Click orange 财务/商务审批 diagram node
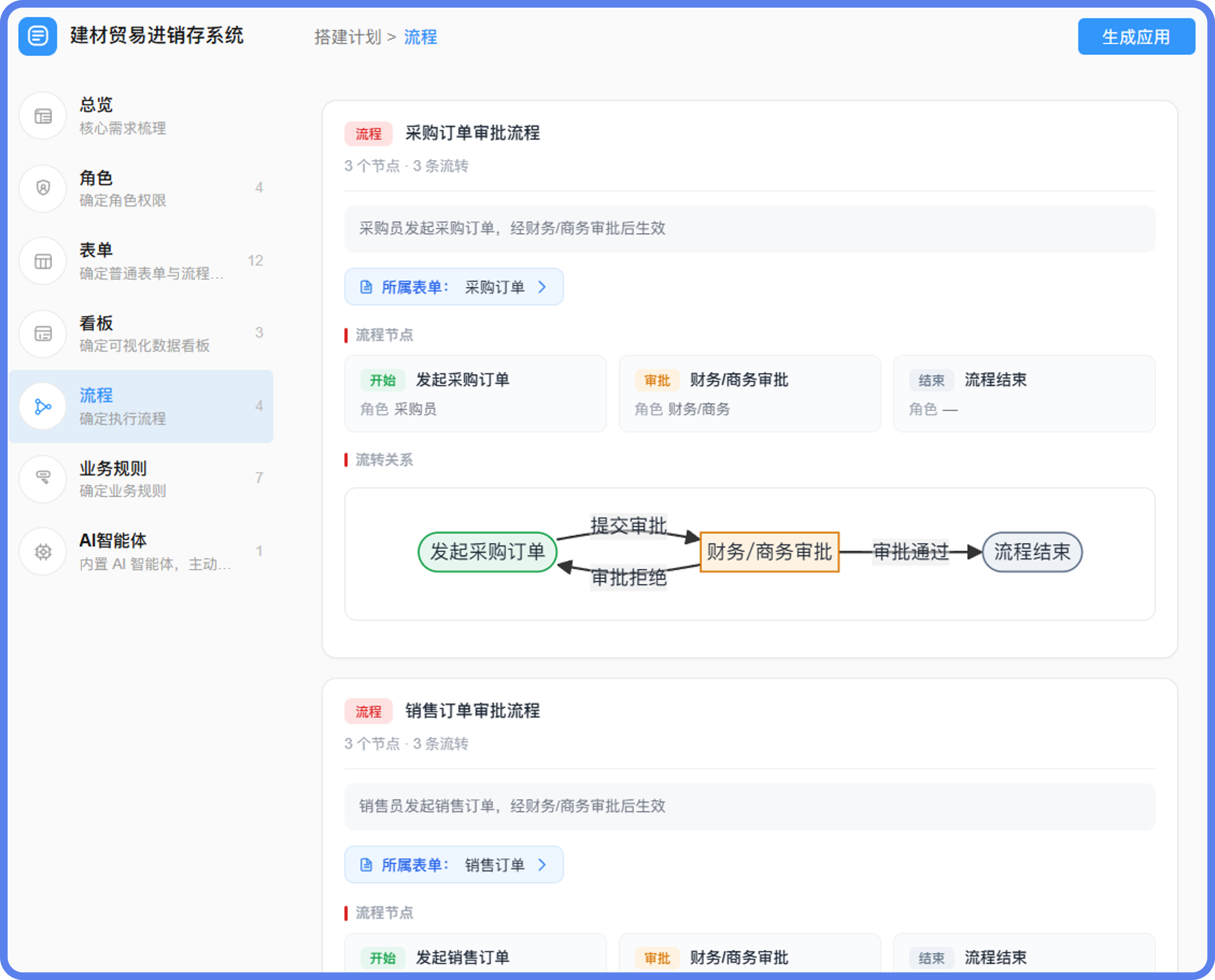Viewport: 1215px width, 980px height. click(x=769, y=552)
